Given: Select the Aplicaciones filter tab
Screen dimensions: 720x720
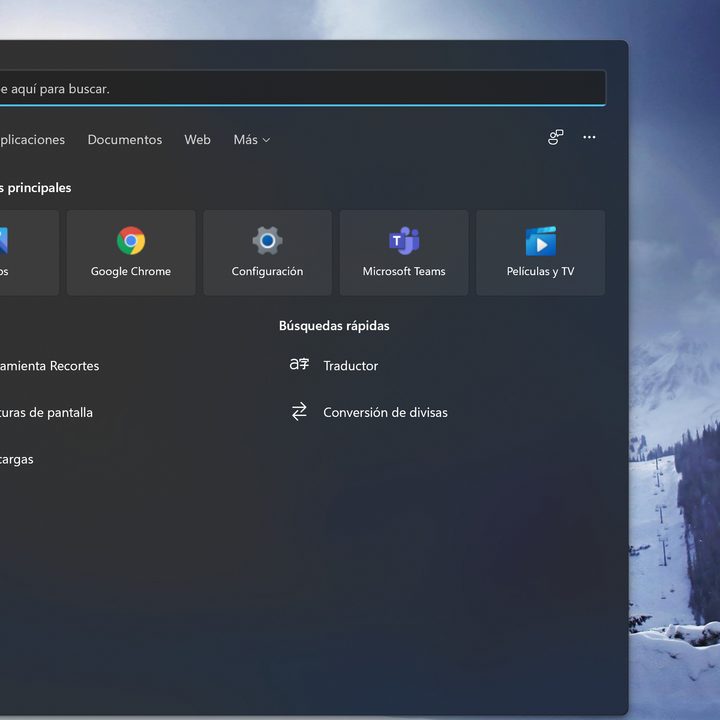Looking at the screenshot, I should [32, 140].
